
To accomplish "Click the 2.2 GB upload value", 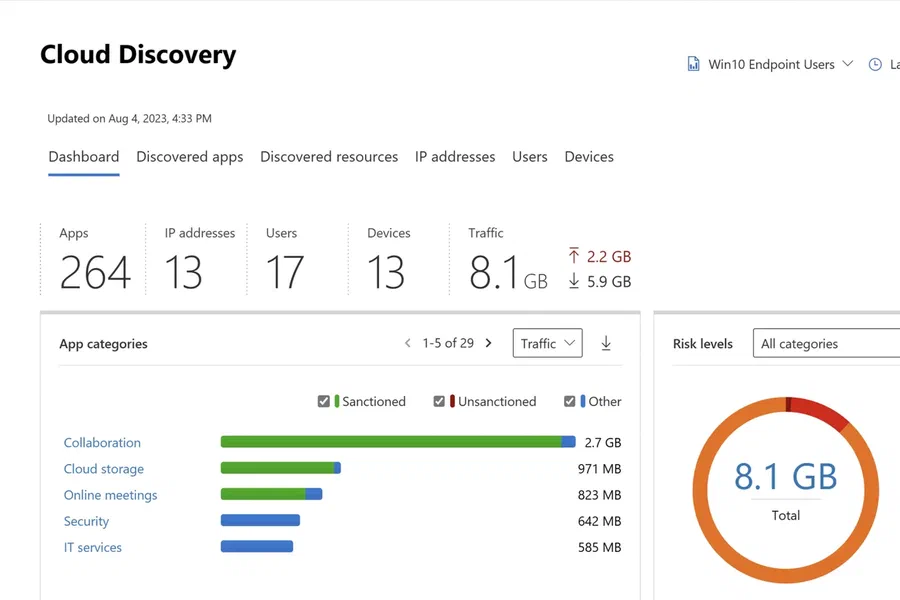I will tap(609, 256).
